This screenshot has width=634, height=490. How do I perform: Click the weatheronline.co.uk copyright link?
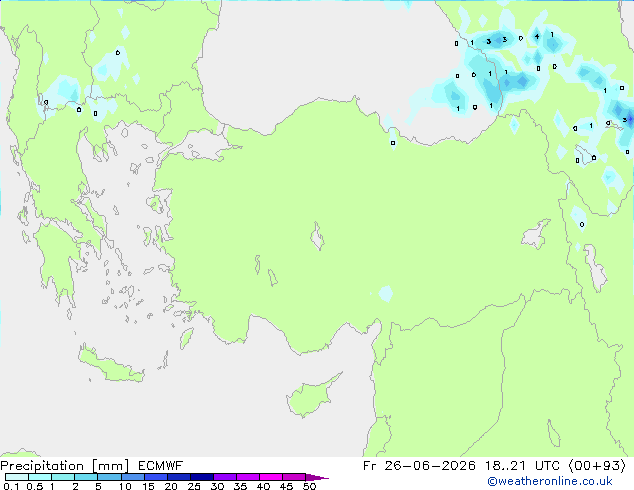[x=549, y=481]
